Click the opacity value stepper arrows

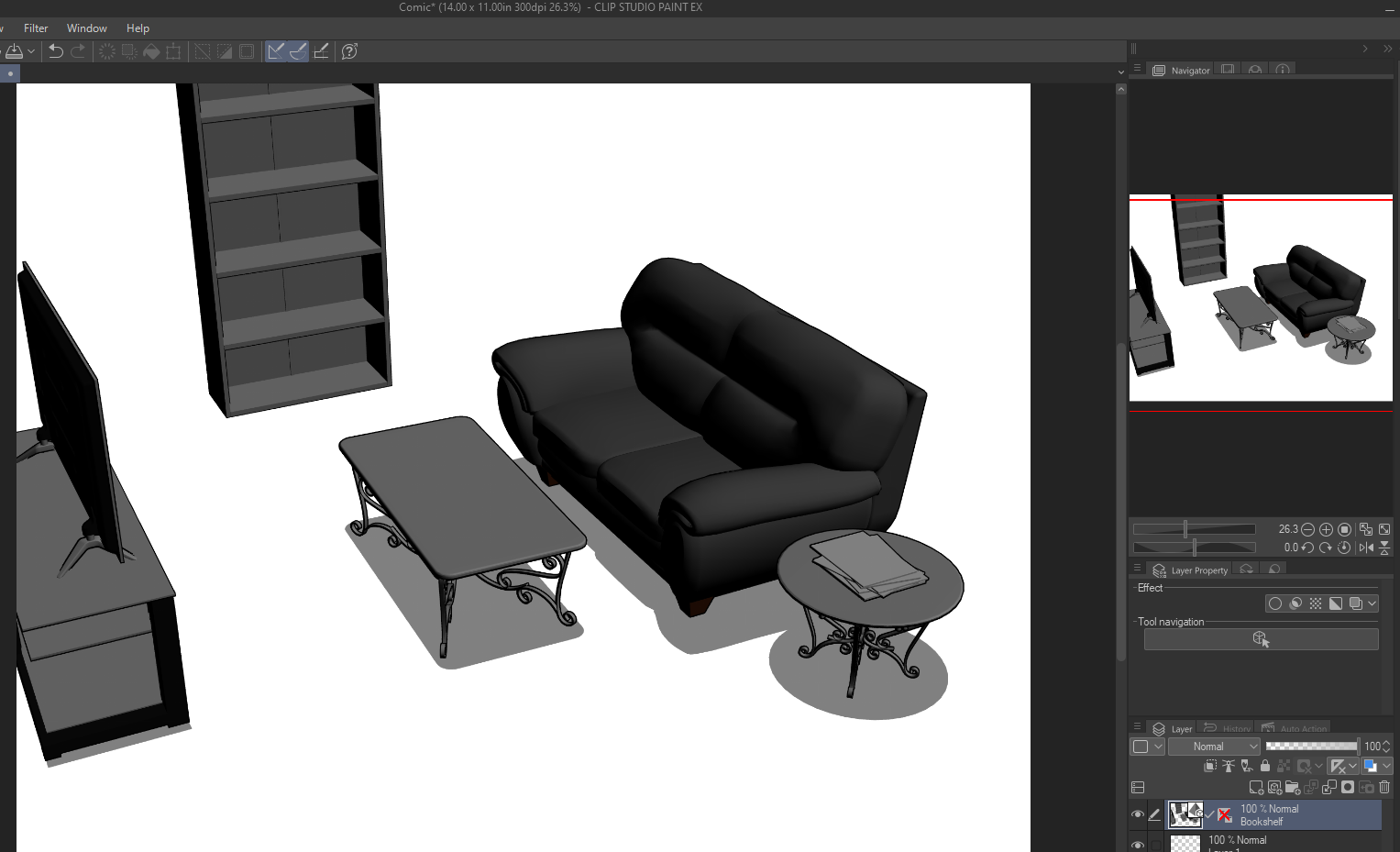point(1386,747)
